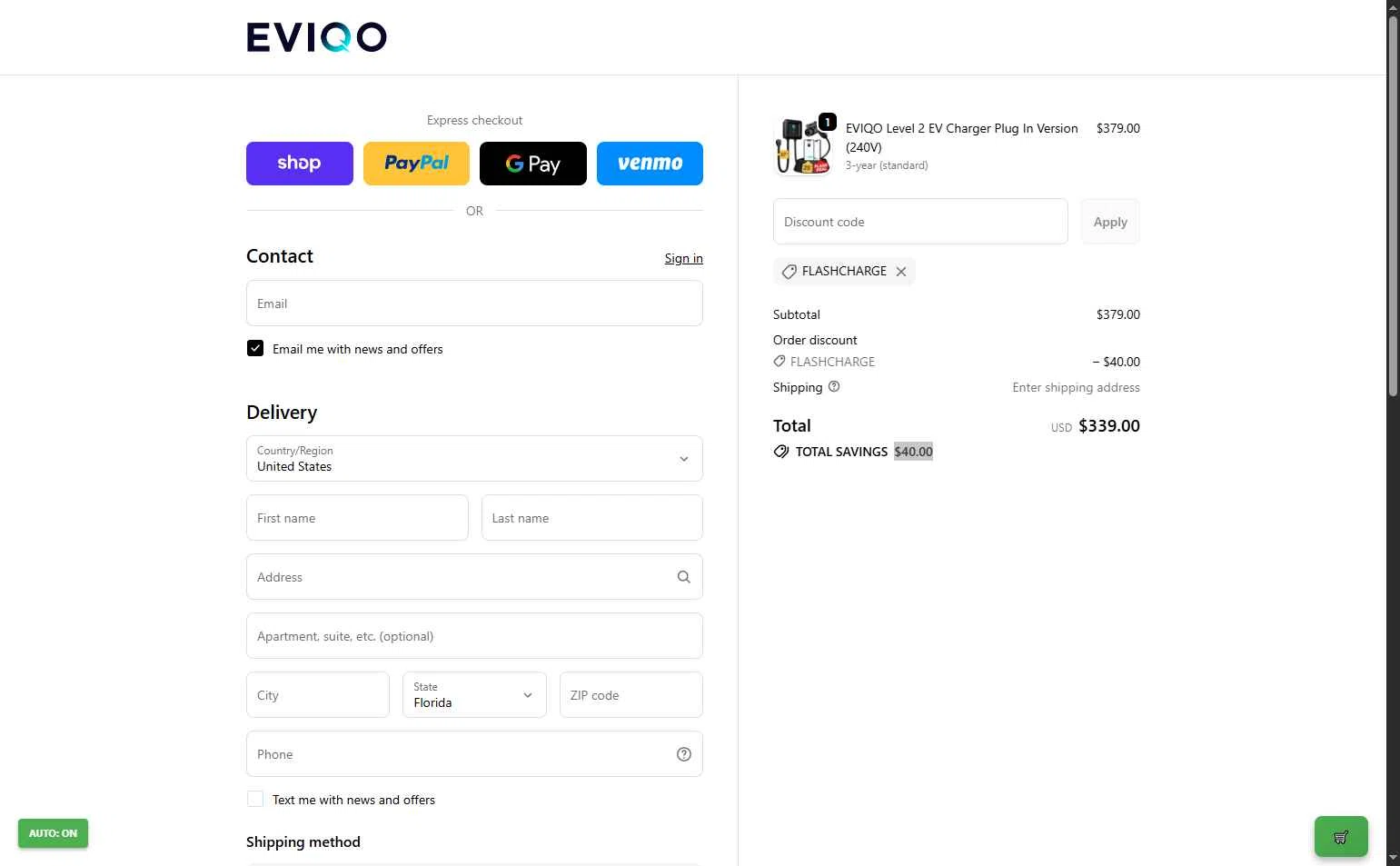Toggle the AUTO: ON button
Viewport: 1400px width, 866px height.
53,833
